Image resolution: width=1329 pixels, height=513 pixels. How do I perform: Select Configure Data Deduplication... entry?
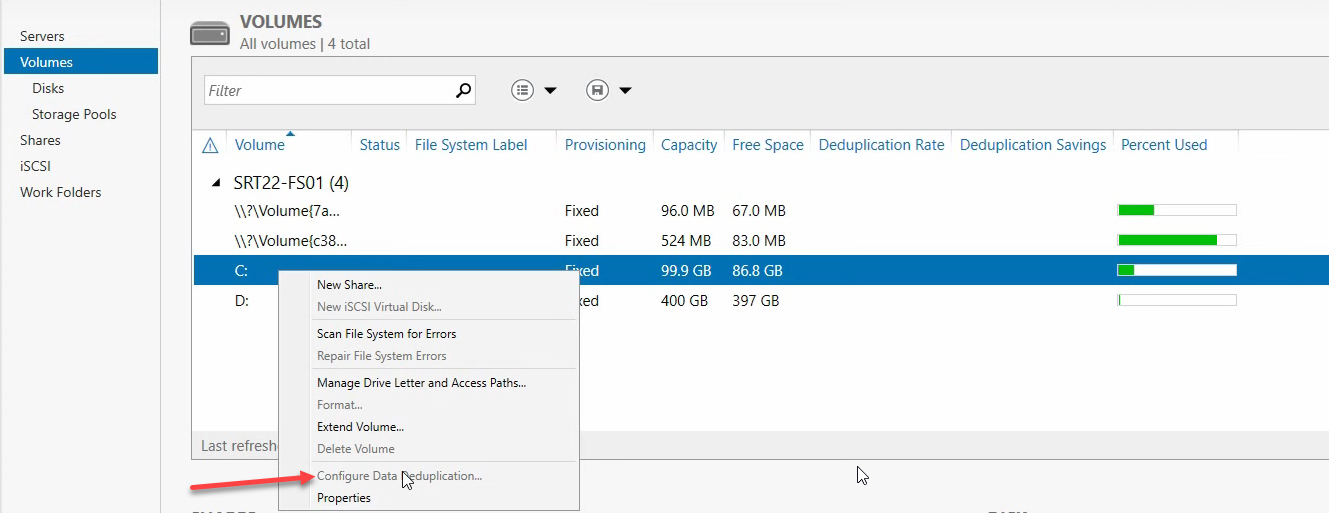click(399, 476)
